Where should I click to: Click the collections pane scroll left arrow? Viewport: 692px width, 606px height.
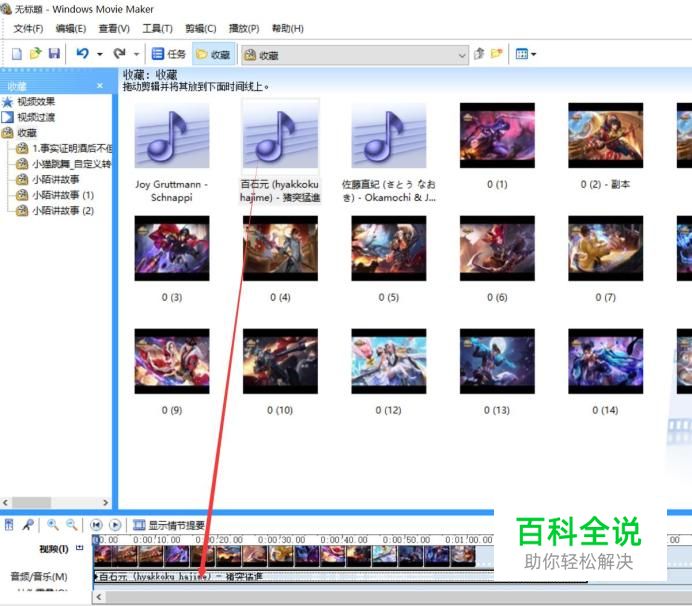pyautogui.click(x=5, y=502)
